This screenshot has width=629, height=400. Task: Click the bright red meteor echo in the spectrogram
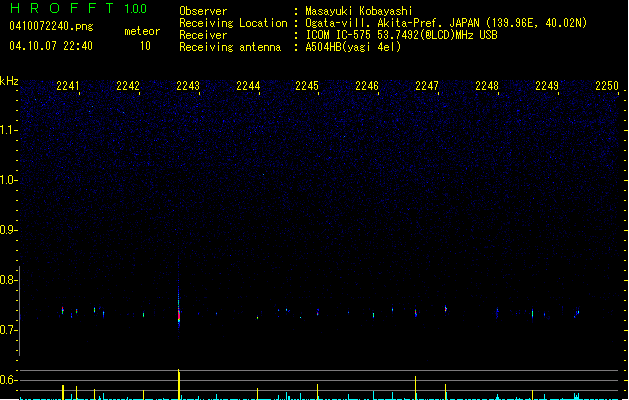[179, 314]
